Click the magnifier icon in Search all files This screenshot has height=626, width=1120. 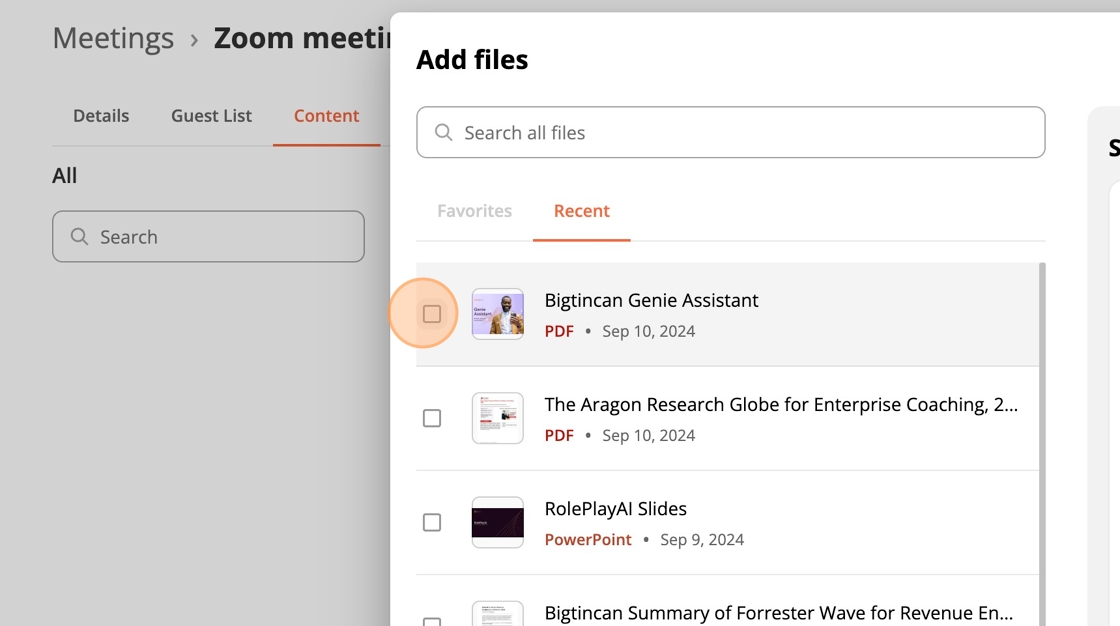(x=444, y=133)
